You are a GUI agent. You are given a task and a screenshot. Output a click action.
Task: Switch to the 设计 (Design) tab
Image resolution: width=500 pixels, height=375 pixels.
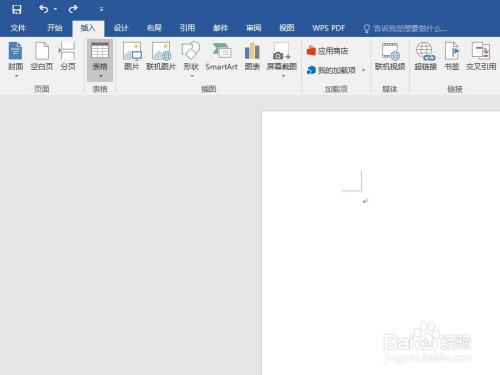pos(121,28)
